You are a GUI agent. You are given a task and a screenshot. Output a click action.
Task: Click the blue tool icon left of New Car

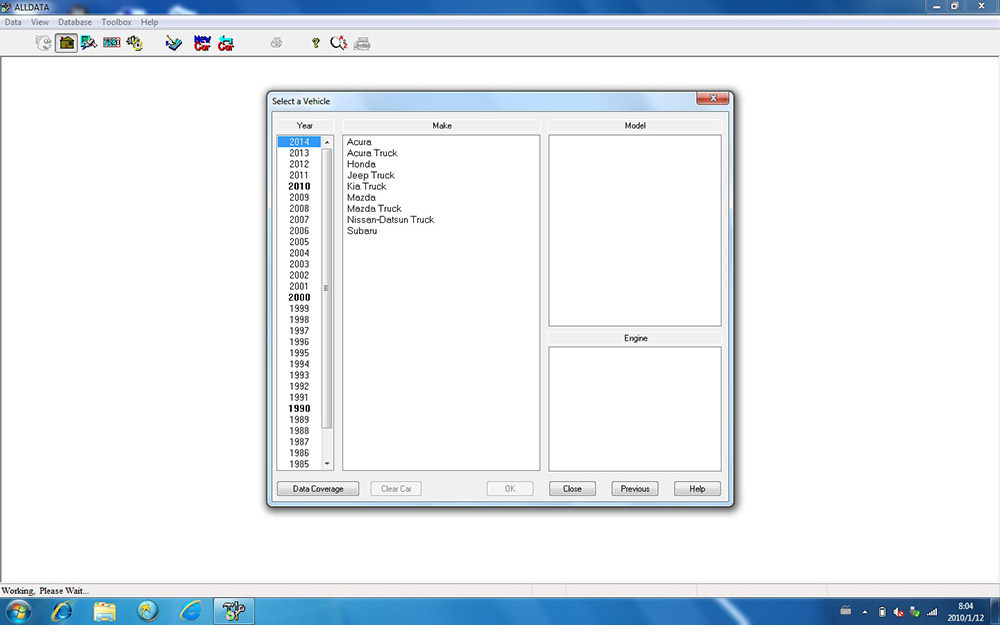[173, 43]
